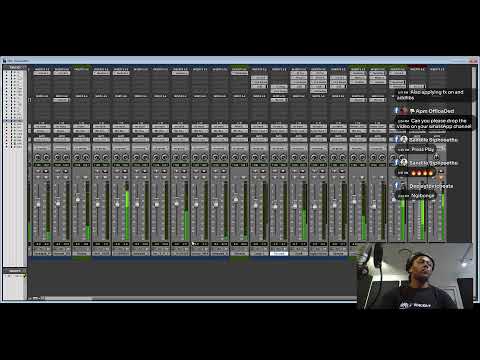
Task: Select the highlighted white track name
Action: [279, 254]
